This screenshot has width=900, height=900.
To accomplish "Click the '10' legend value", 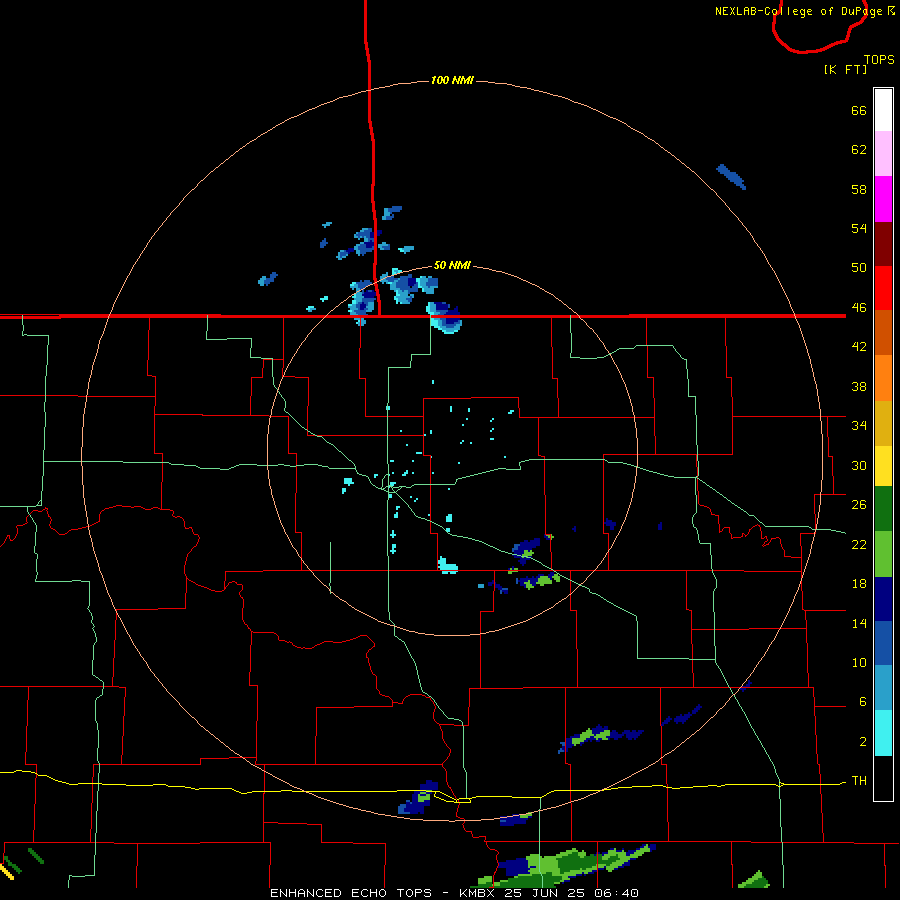I will click(x=859, y=662).
